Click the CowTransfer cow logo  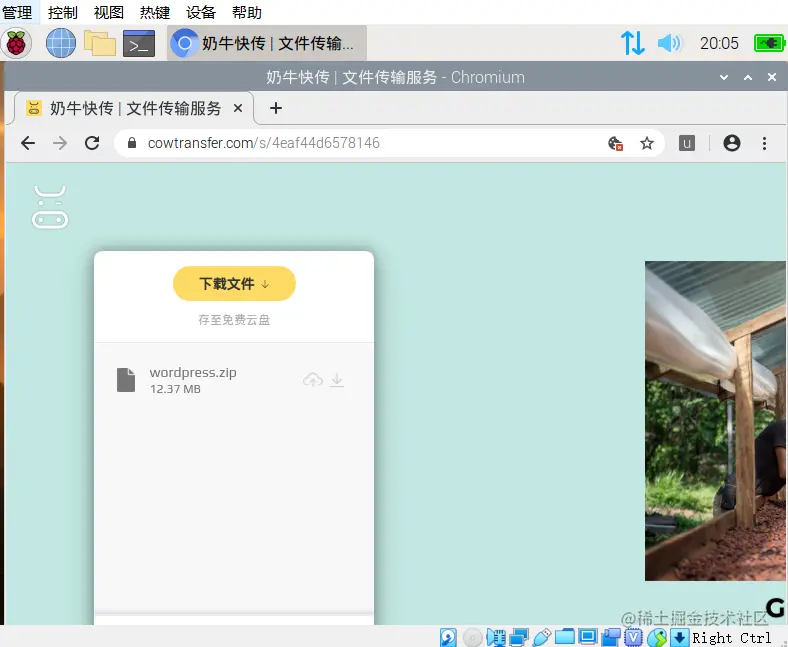(x=50, y=207)
